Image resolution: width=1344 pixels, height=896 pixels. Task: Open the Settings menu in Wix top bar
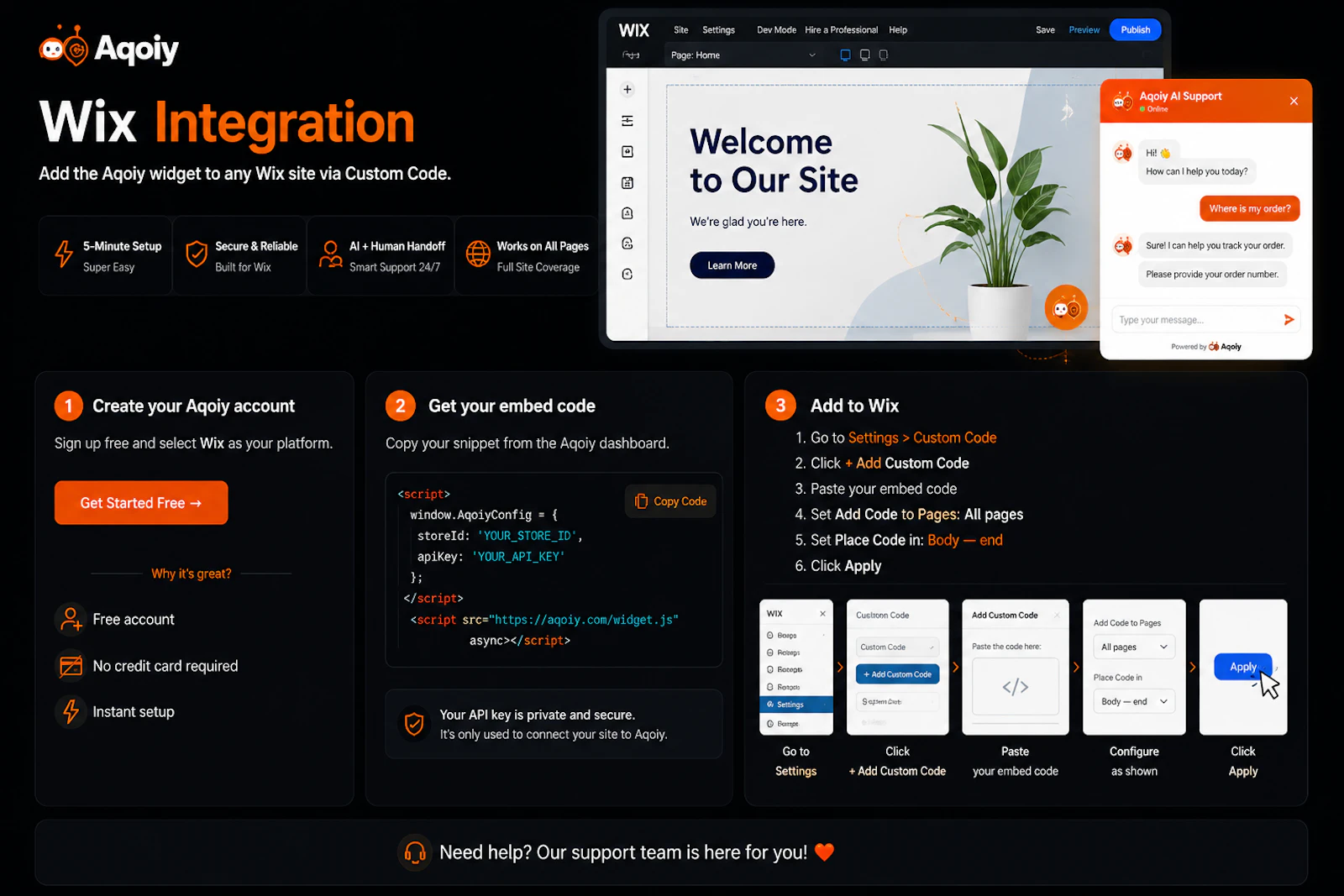(718, 30)
